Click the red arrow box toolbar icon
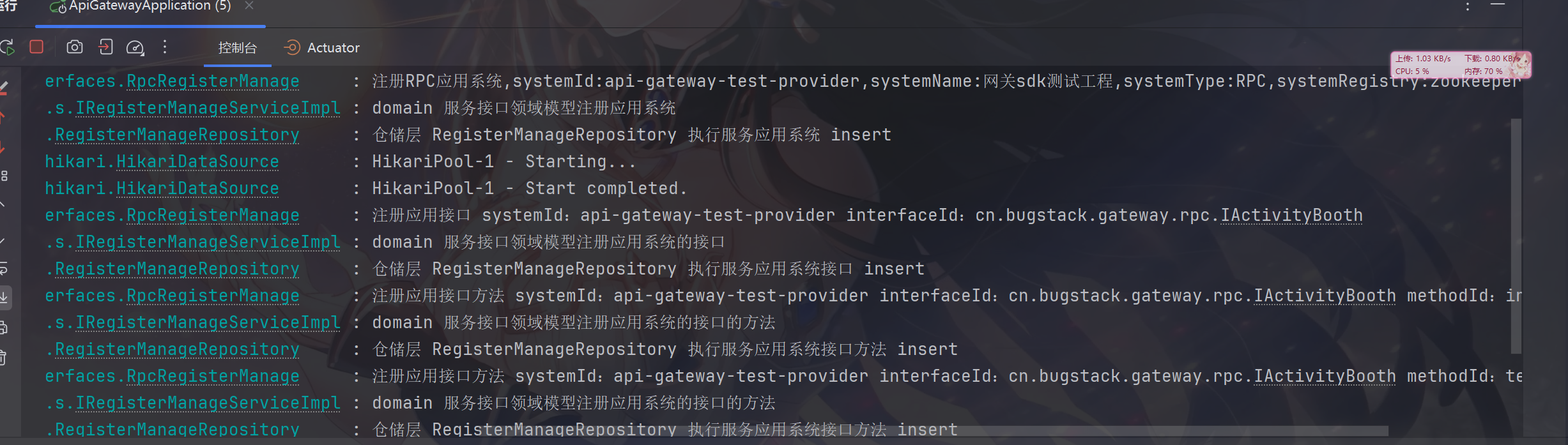Image resolution: width=1568 pixels, height=445 pixels. point(105,47)
